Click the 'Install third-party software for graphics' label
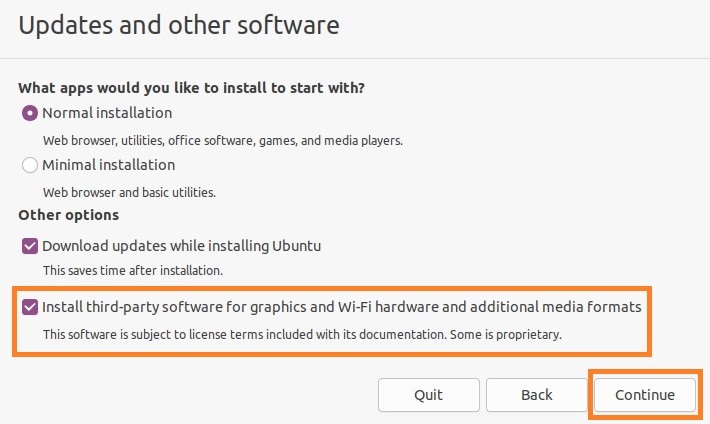Viewport: 710px width, 424px height. [342, 307]
